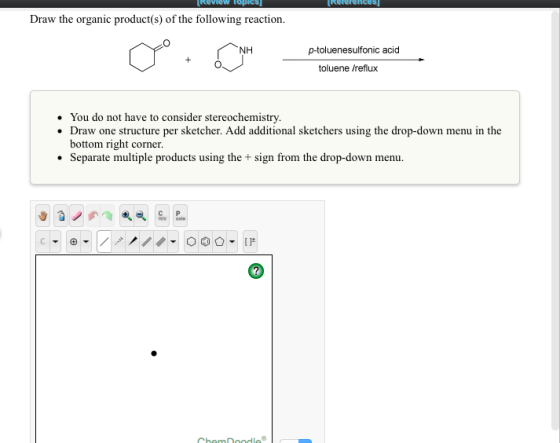Zoom out with the minus magnifier
The height and width of the screenshot is (443, 560).
(141, 216)
